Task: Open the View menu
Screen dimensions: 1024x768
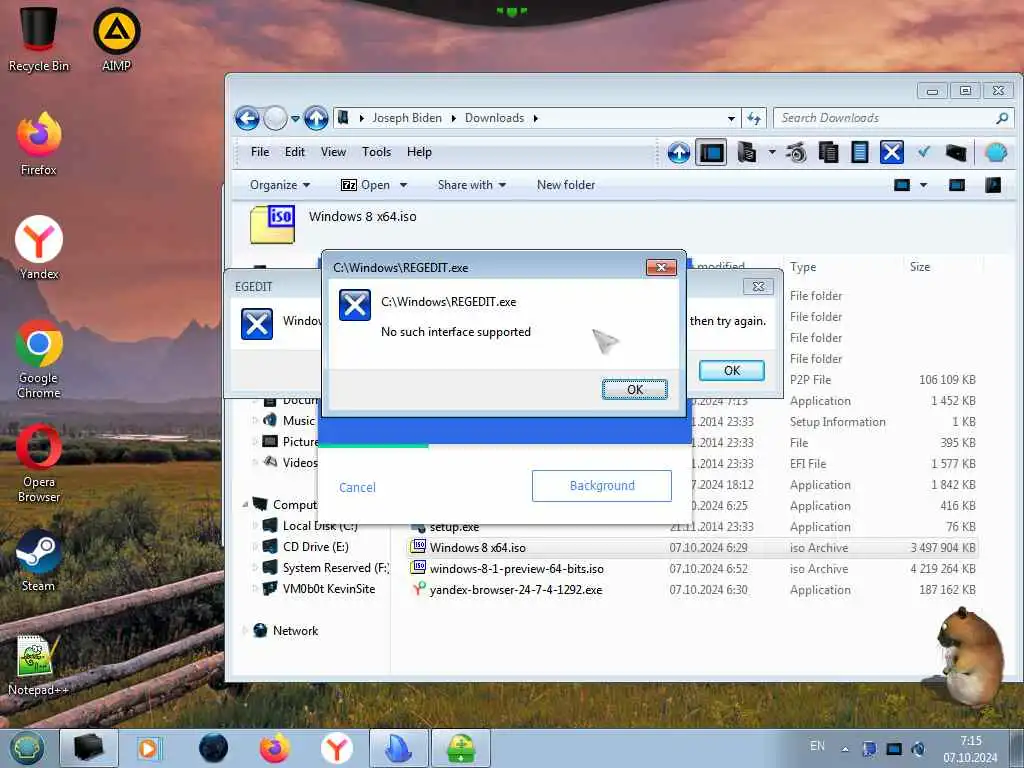Action: coord(333,152)
